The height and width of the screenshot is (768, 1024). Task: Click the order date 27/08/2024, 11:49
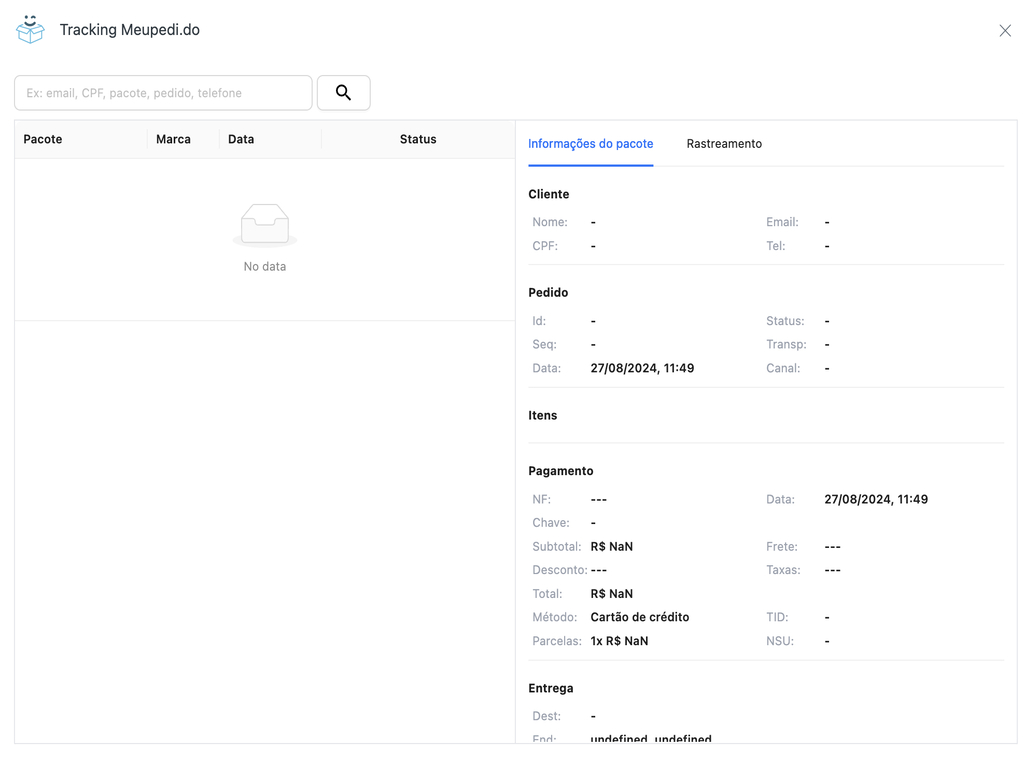click(x=641, y=367)
